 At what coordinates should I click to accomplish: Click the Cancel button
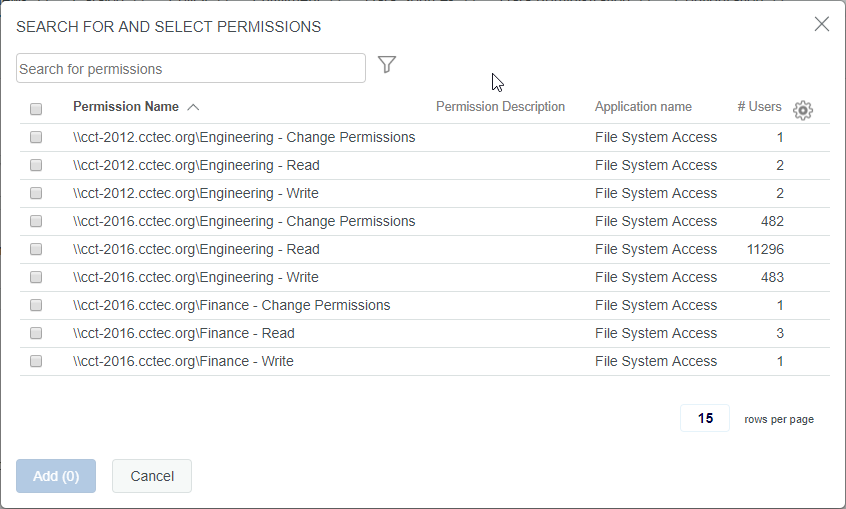pos(152,476)
